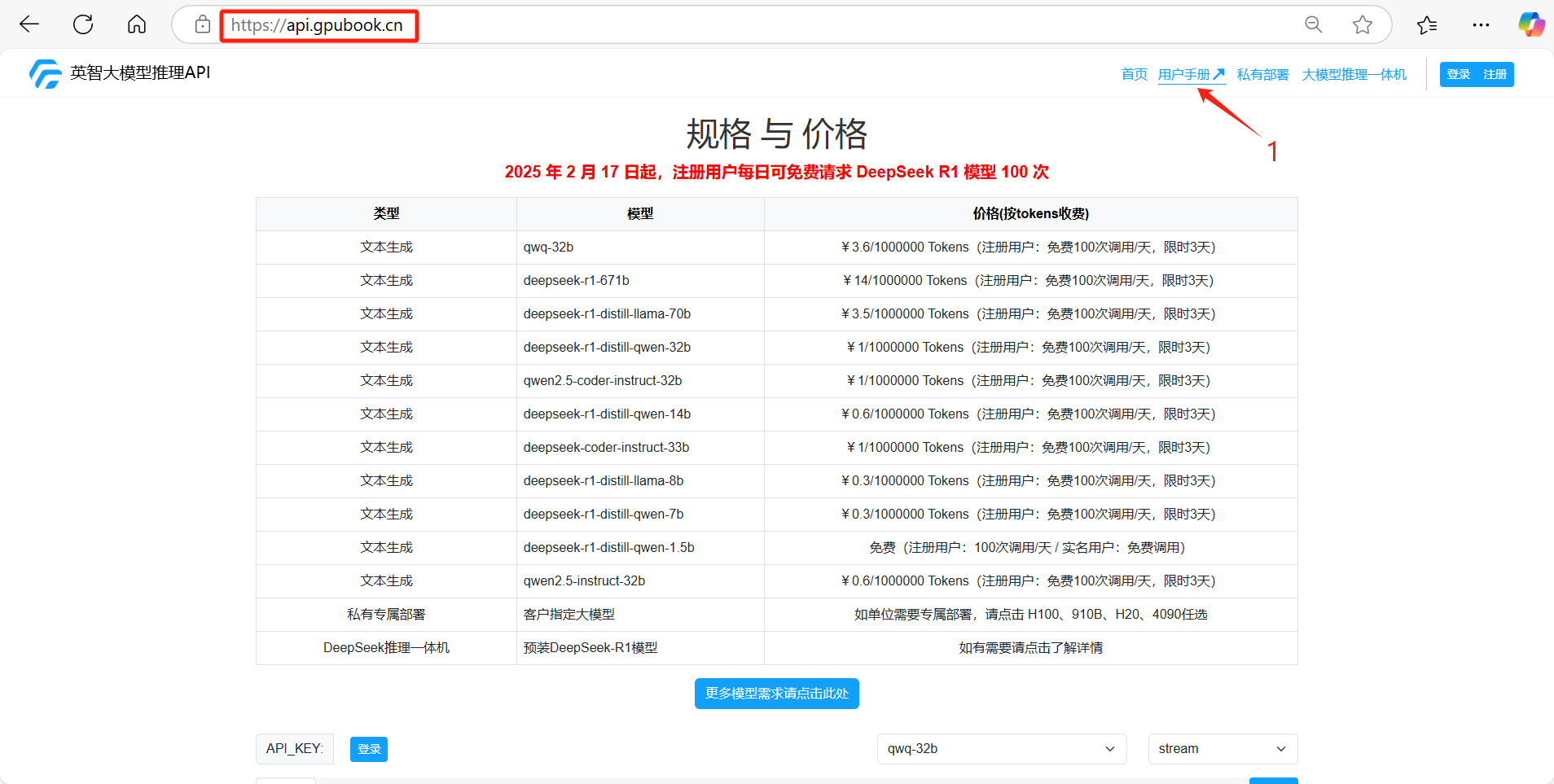The width and height of the screenshot is (1554, 784).
Task: Select the deepseek-r1-distill-qwen-14b cell
Action: pos(640,414)
